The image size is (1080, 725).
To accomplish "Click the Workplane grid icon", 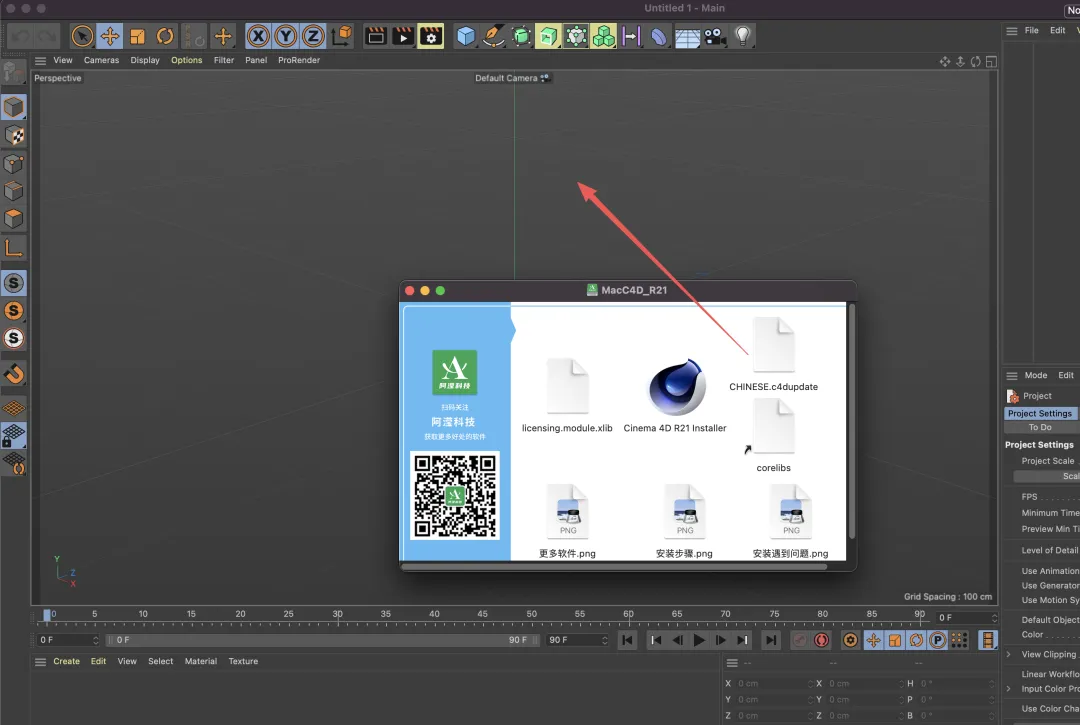I will 14,408.
